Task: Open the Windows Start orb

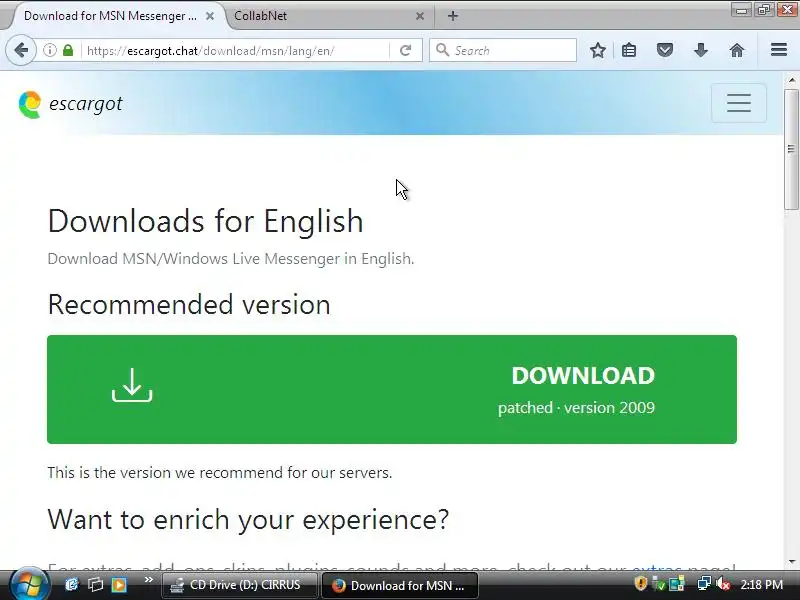Action: [x=29, y=585]
